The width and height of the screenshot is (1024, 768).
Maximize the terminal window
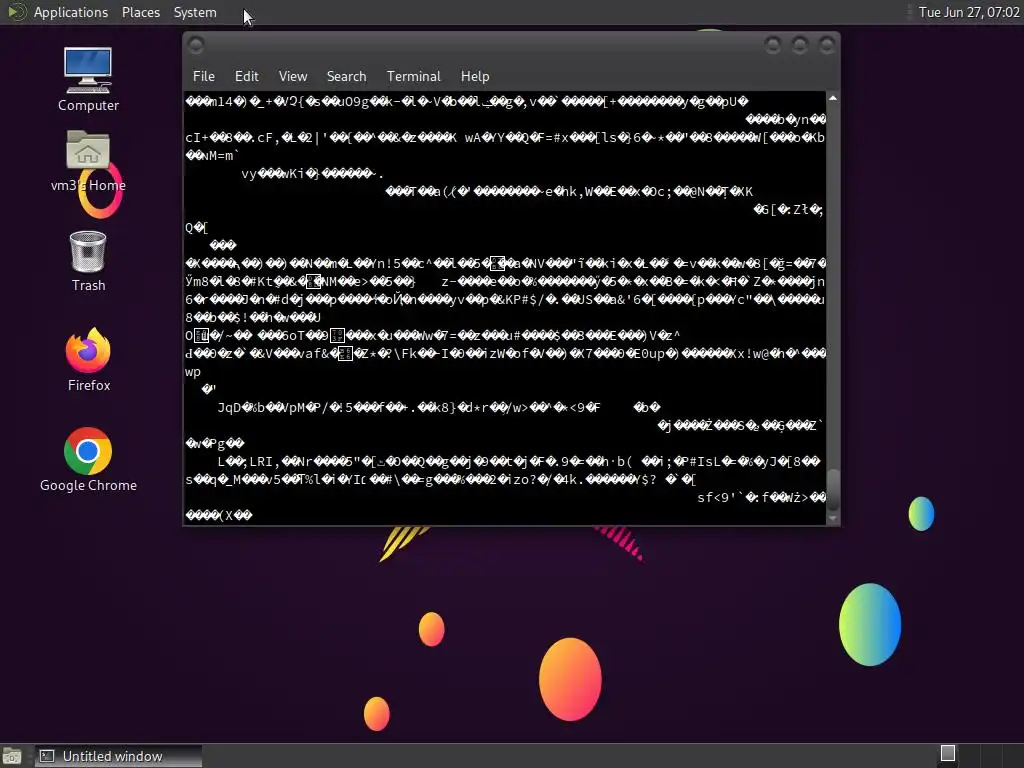click(799, 44)
